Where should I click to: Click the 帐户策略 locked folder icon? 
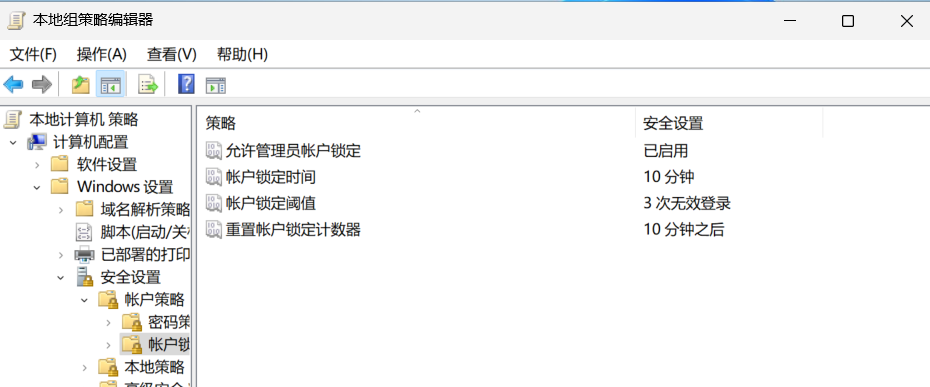(109, 299)
